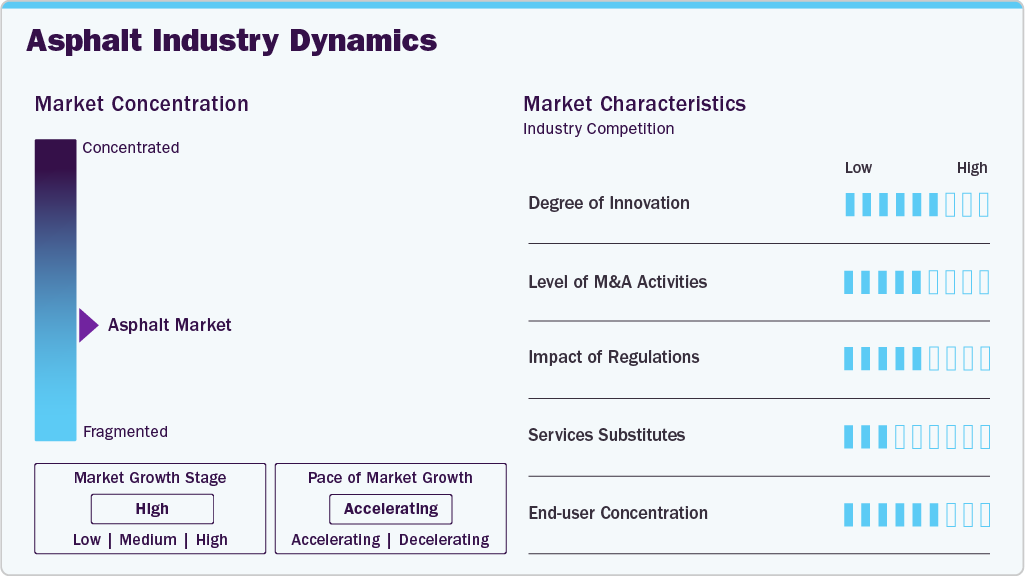Image resolution: width=1025 pixels, height=576 pixels.
Task: Click the Industry Competition subtitle
Action: 598,129
